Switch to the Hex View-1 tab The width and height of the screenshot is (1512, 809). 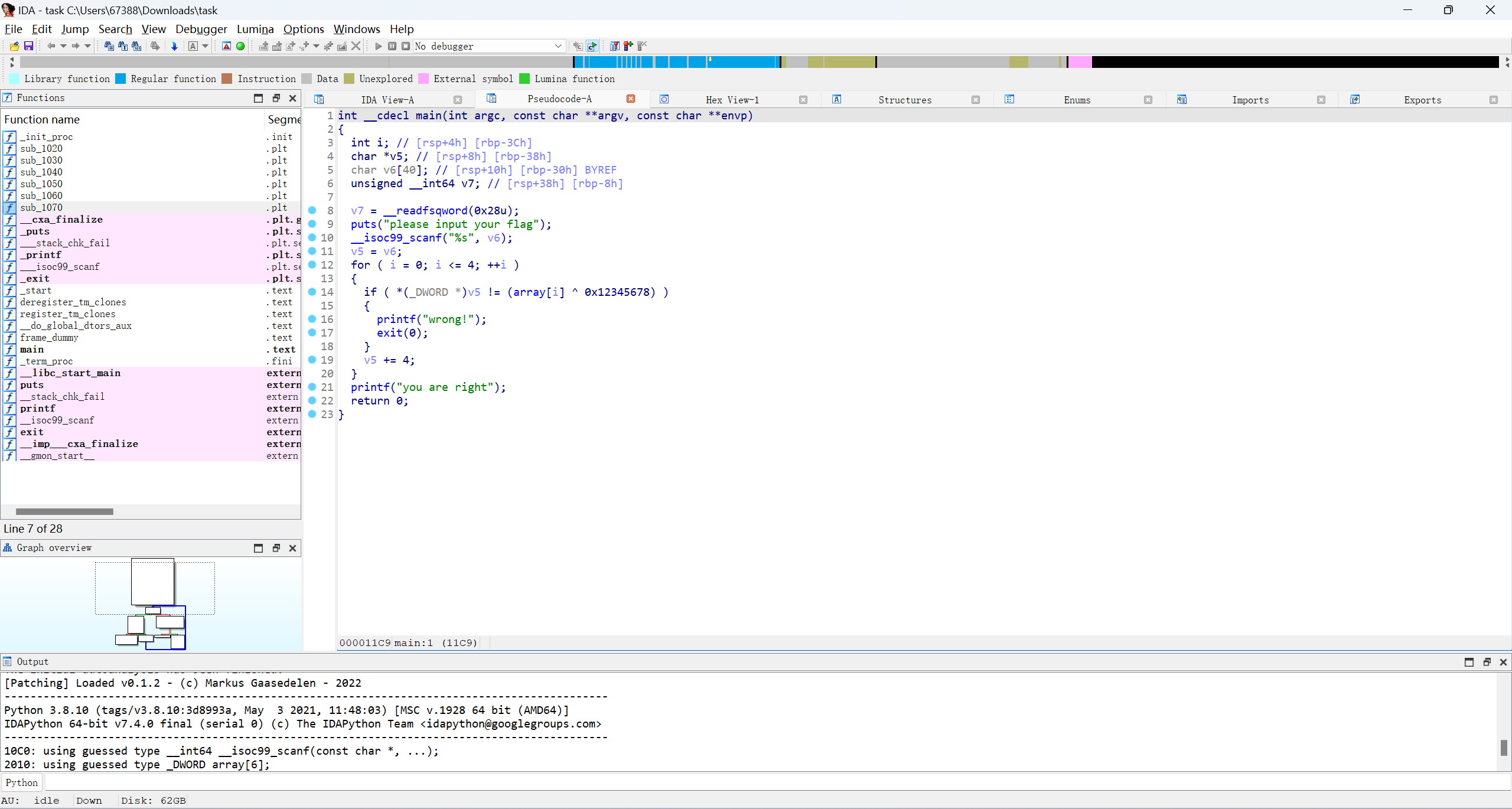732,100
